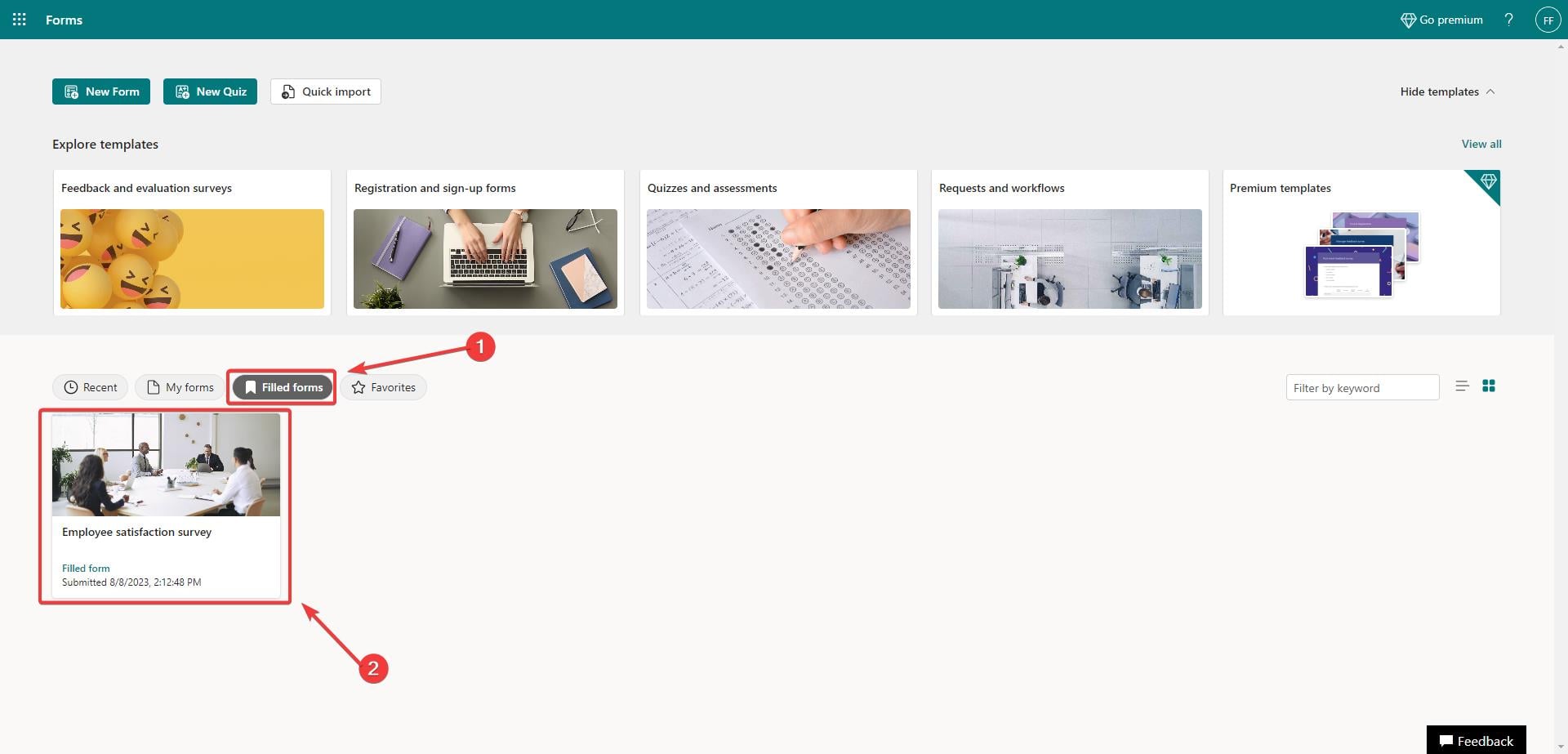Toggle the Recent filter
Viewport: 1568px width, 754px height.
90,386
